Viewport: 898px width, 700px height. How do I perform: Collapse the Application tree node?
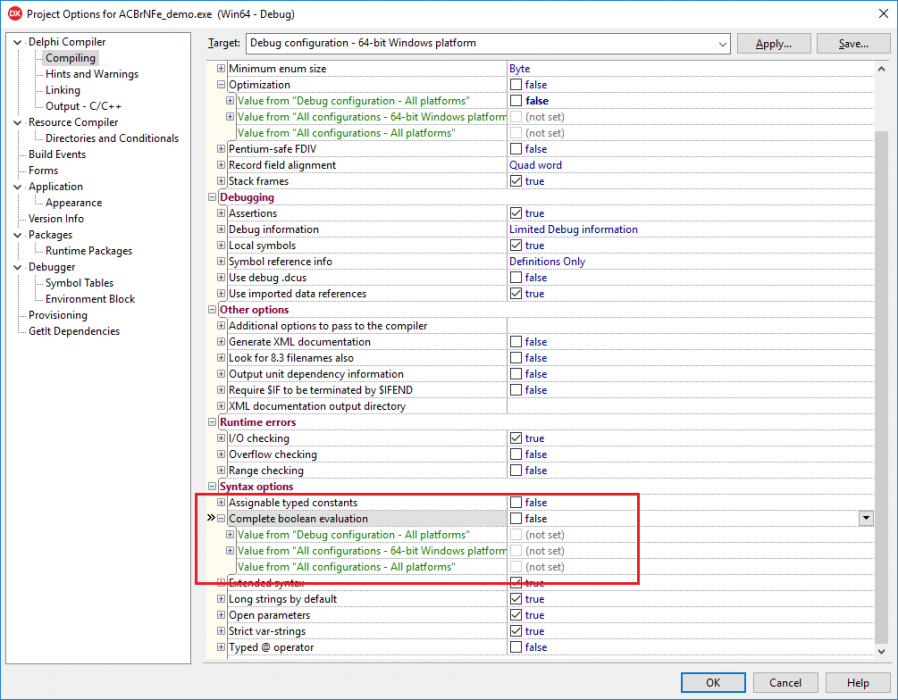click(x=18, y=187)
